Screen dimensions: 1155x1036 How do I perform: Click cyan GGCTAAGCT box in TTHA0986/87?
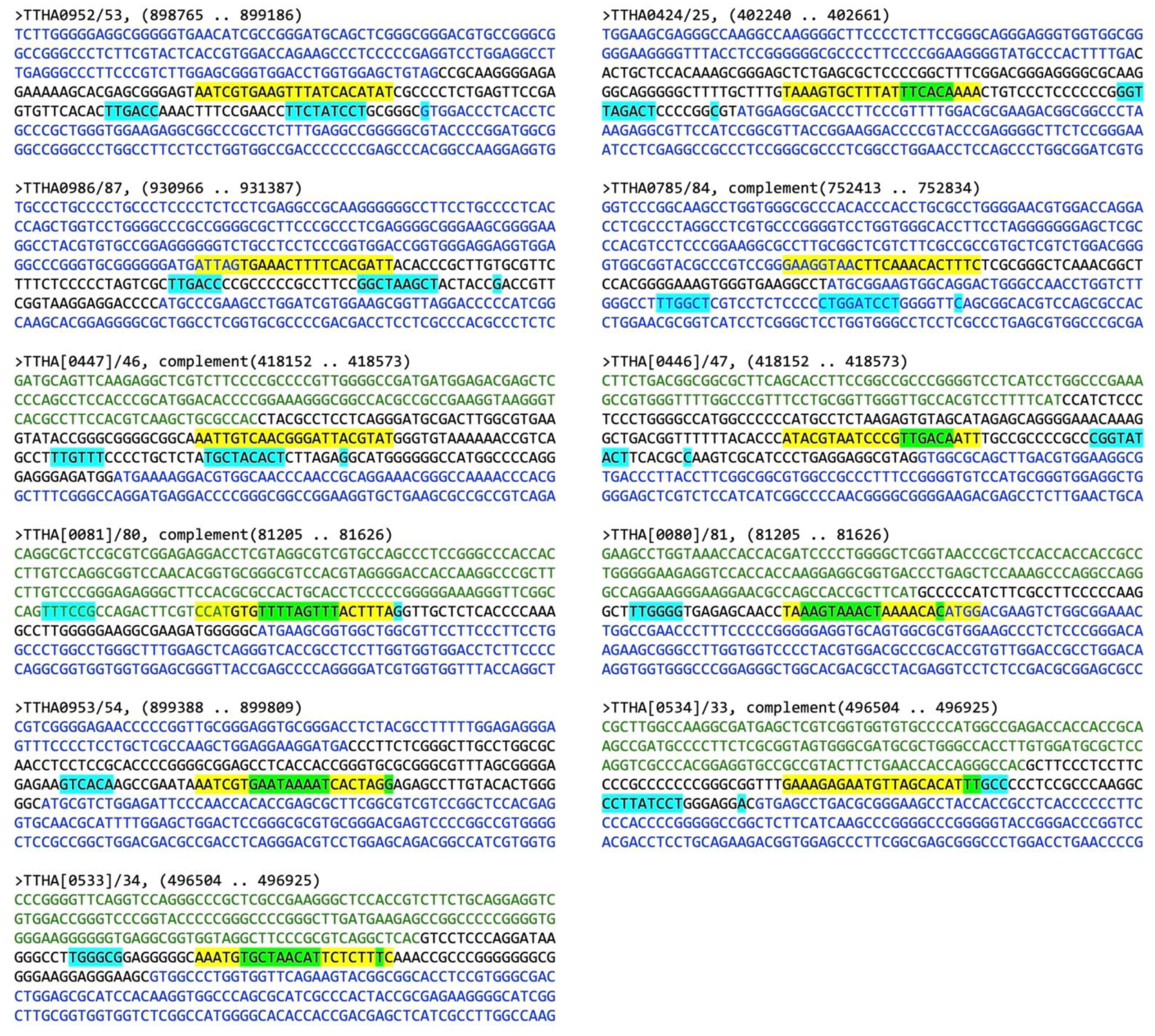pyautogui.click(x=397, y=284)
